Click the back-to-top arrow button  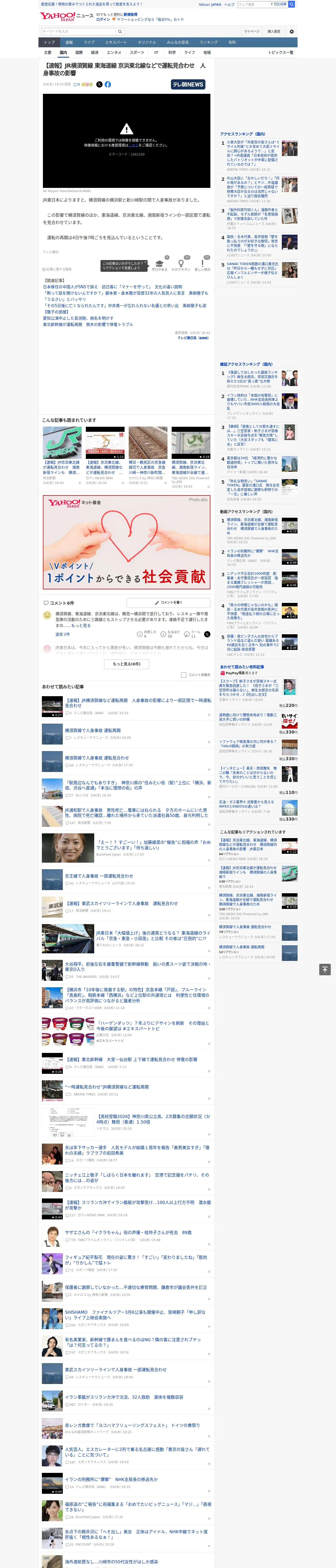[326, 969]
